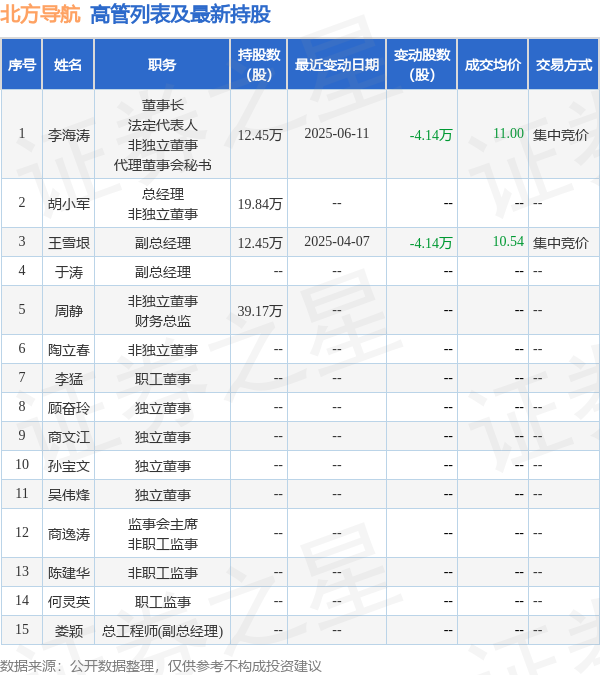This screenshot has height=675, width=600.
Task: Click 监事会主席 in row 12
Action: pos(163,524)
